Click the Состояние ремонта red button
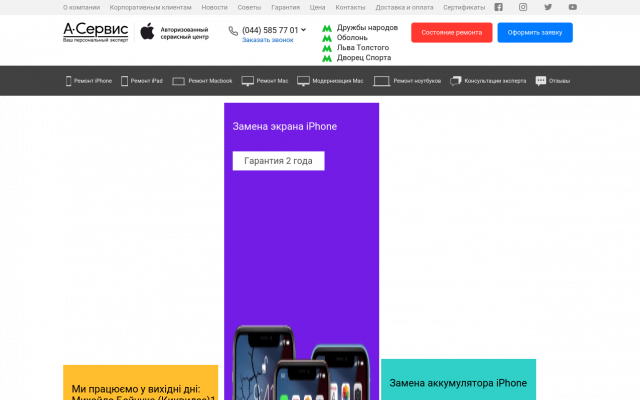This screenshot has width=640, height=400. point(451,33)
